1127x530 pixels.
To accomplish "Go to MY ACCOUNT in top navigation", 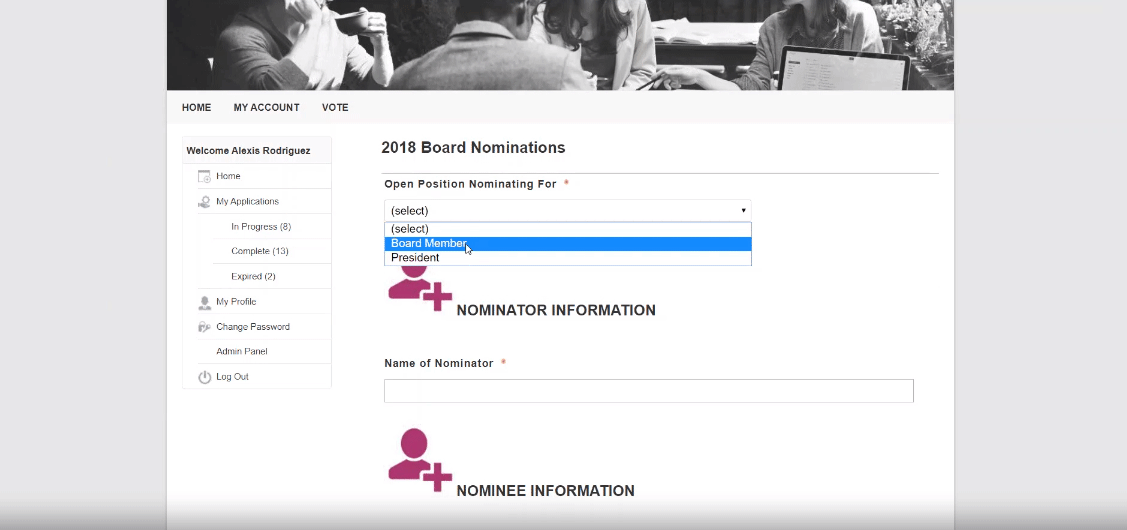I will coord(266,108).
